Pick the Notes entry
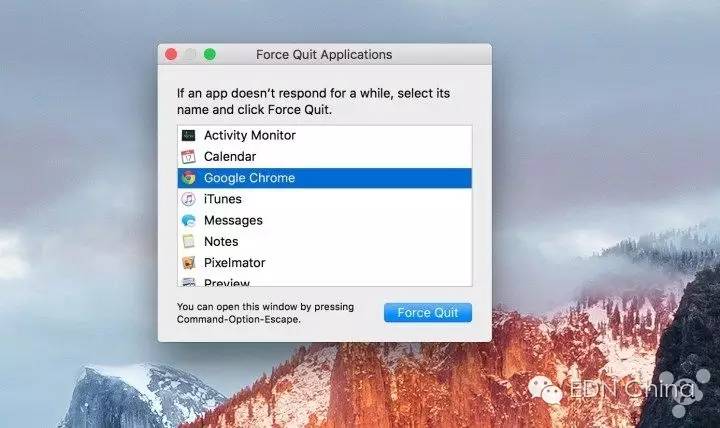Image resolution: width=720 pixels, height=428 pixels. (324, 242)
